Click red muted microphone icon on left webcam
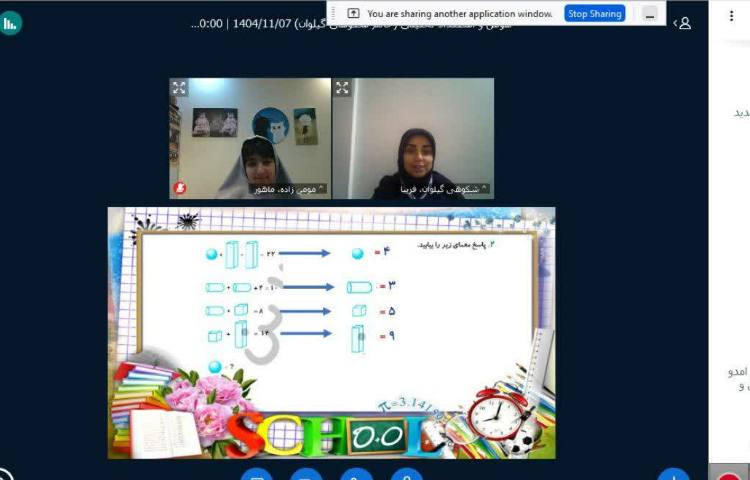This screenshot has width=750, height=480. pos(180,187)
